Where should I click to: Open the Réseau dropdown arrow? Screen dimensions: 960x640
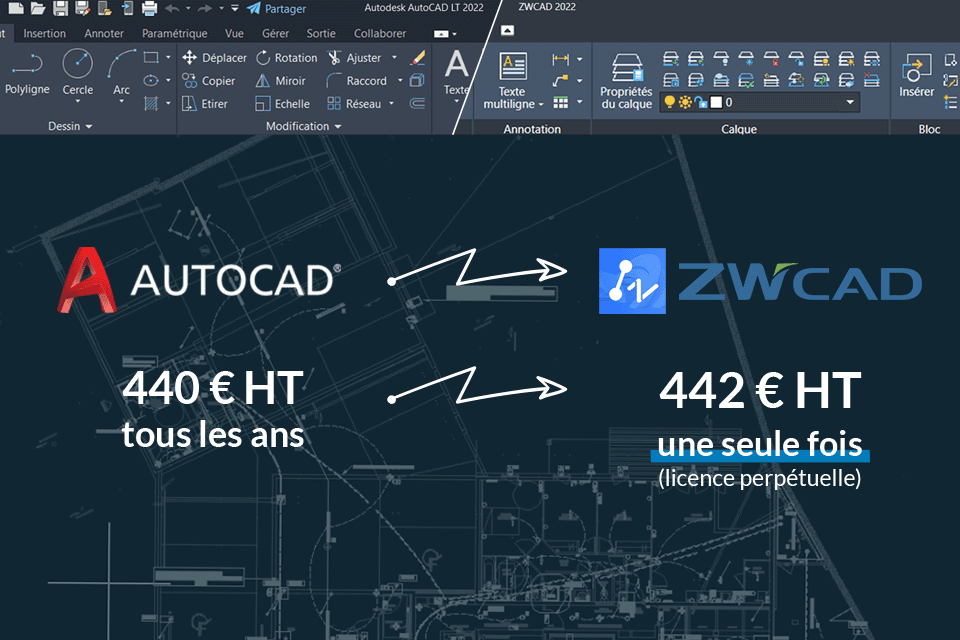pyautogui.click(x=391, y=104)
